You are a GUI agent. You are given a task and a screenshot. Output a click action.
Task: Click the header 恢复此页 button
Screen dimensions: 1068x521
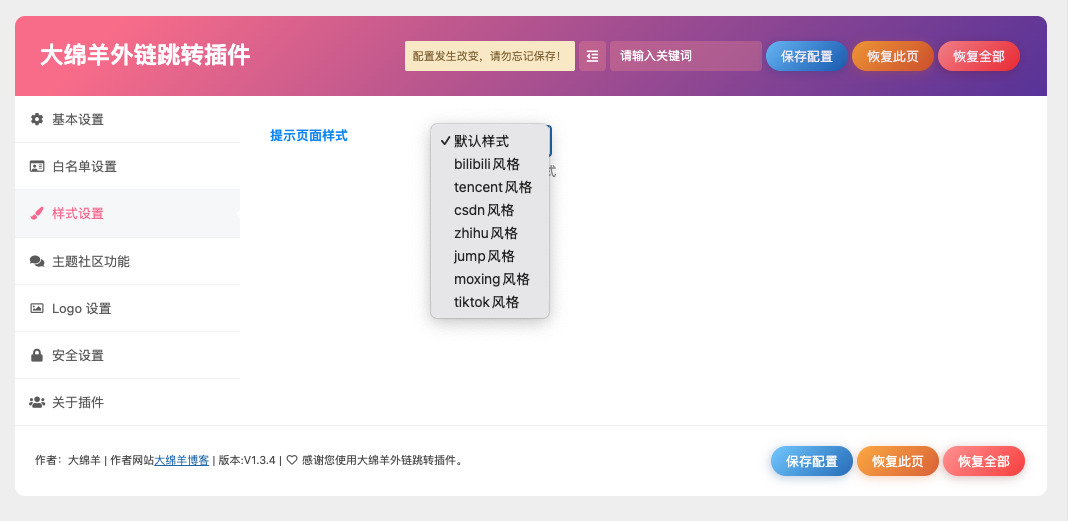[892, 56]
